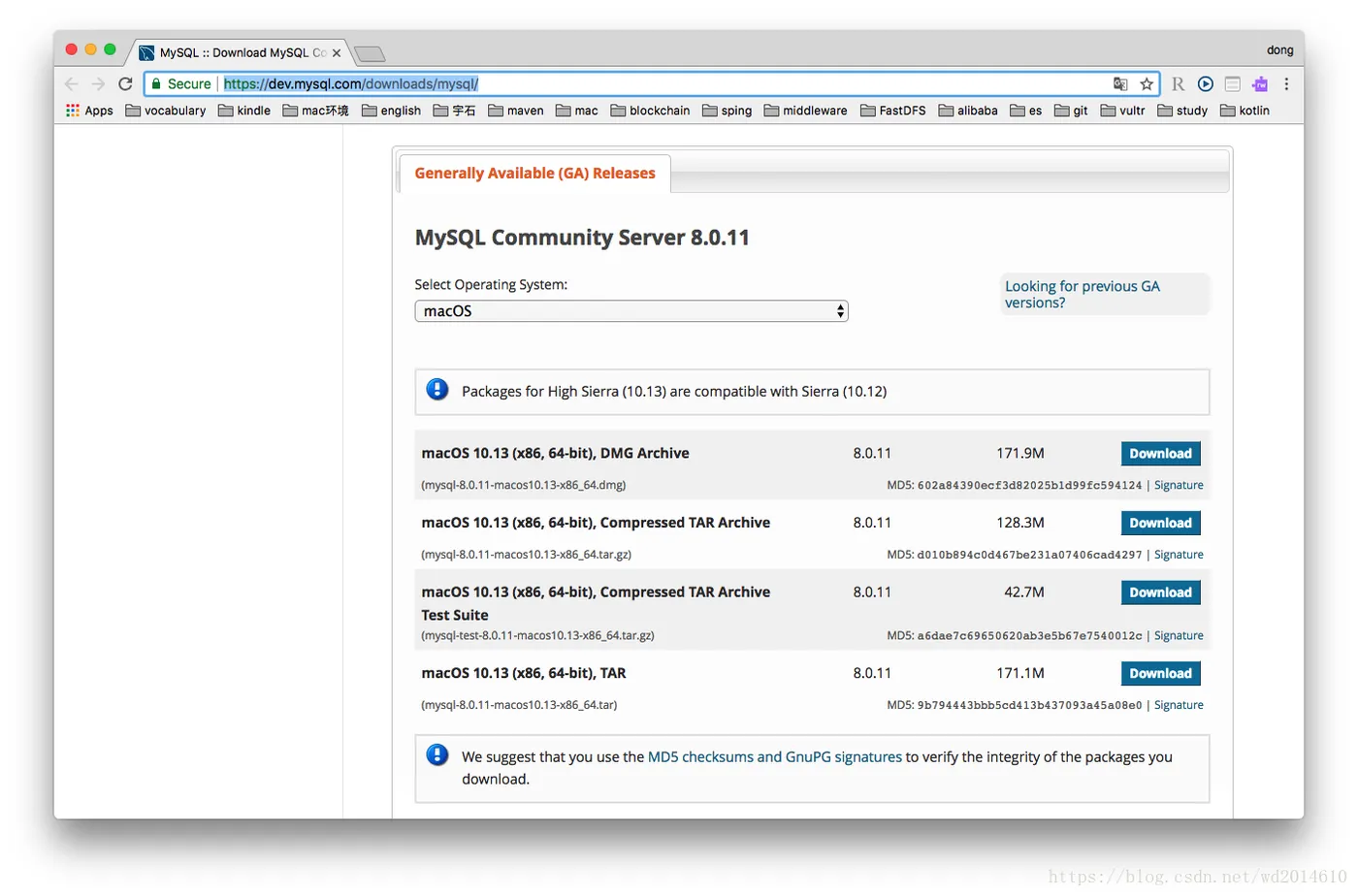Reload the MySQL downloads page
The image size is (1358, 896).
(125, 84)
